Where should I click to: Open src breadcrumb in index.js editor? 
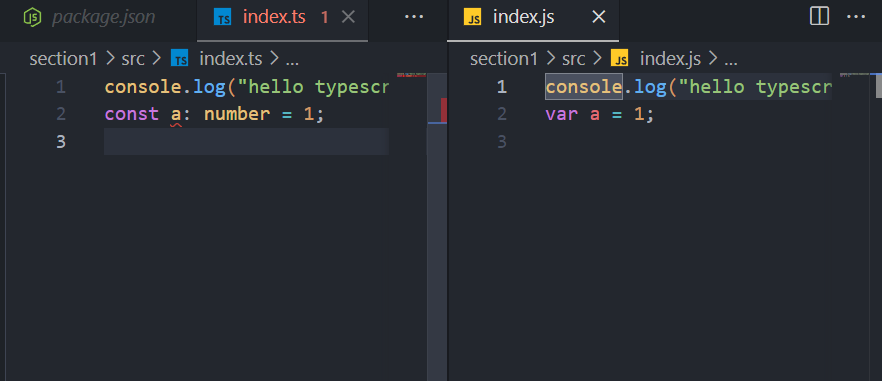click(x=574, y=59)
